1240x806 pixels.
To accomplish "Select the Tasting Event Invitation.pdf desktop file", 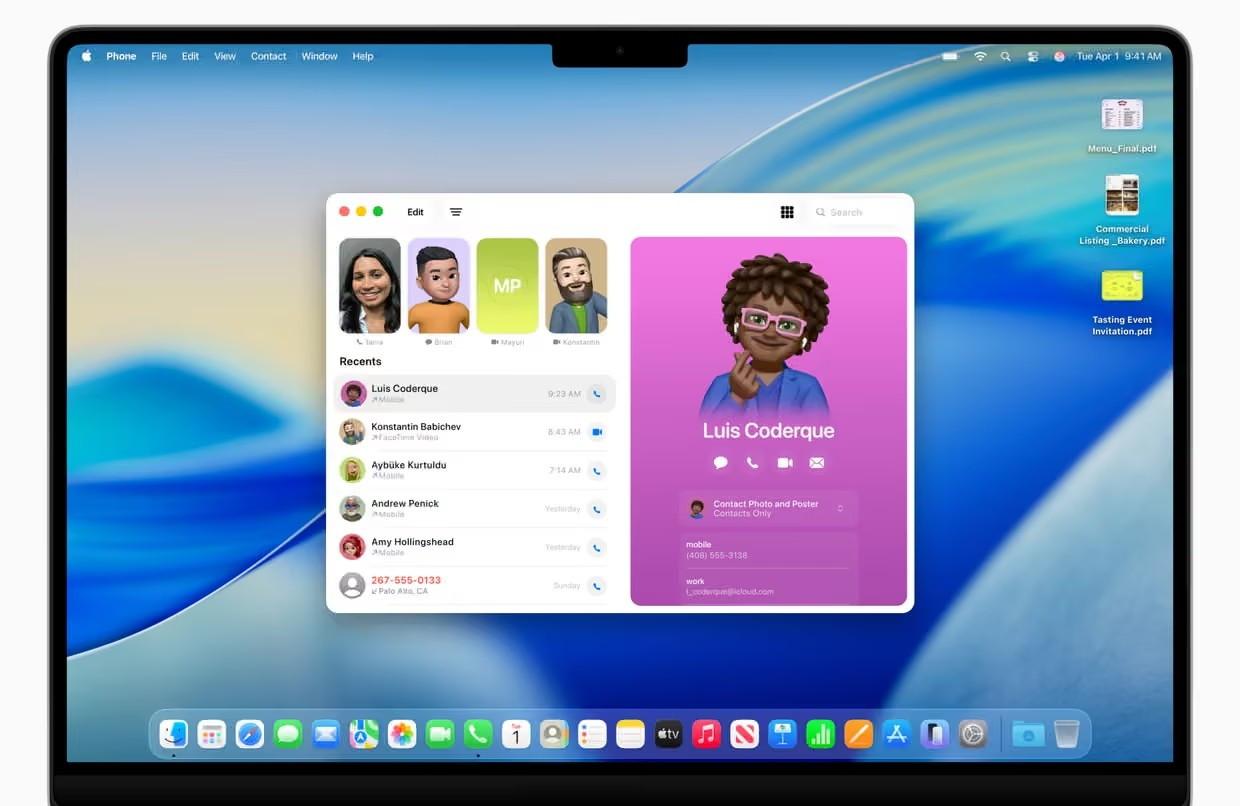I will 1122,304.
